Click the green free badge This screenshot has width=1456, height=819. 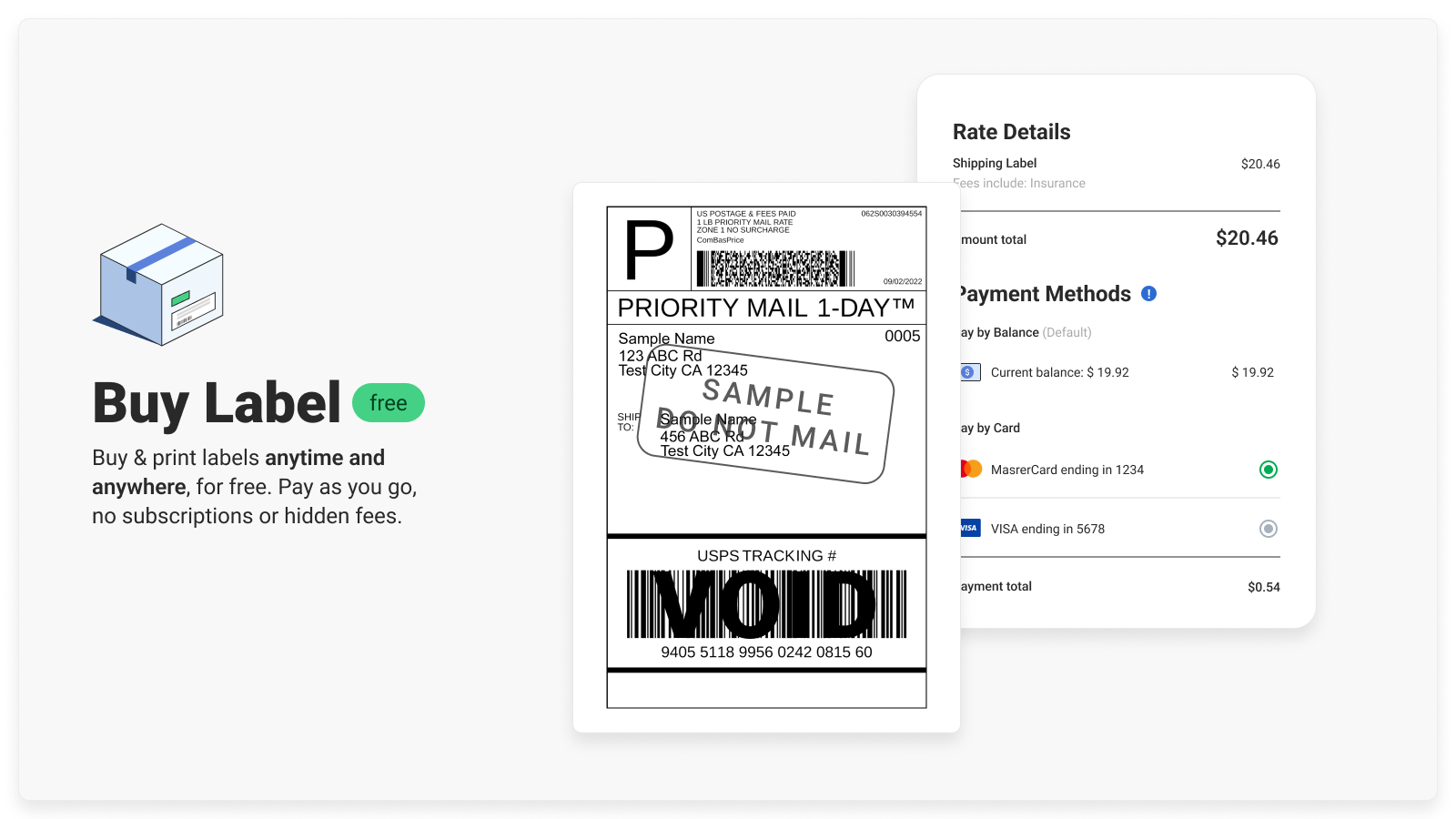[x=389, y=403]
